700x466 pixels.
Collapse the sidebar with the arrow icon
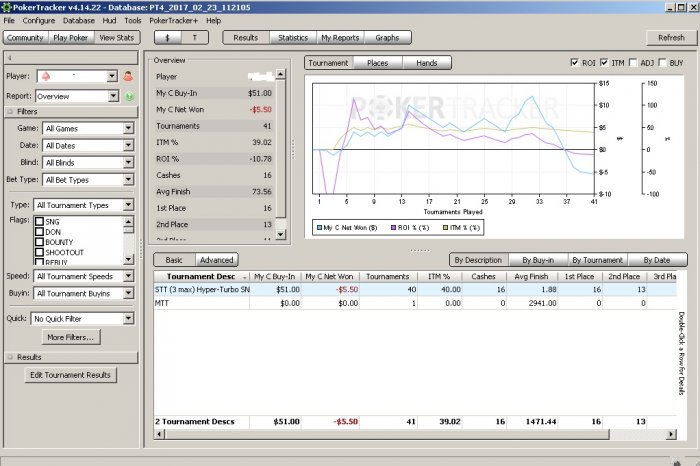(9, 57)
